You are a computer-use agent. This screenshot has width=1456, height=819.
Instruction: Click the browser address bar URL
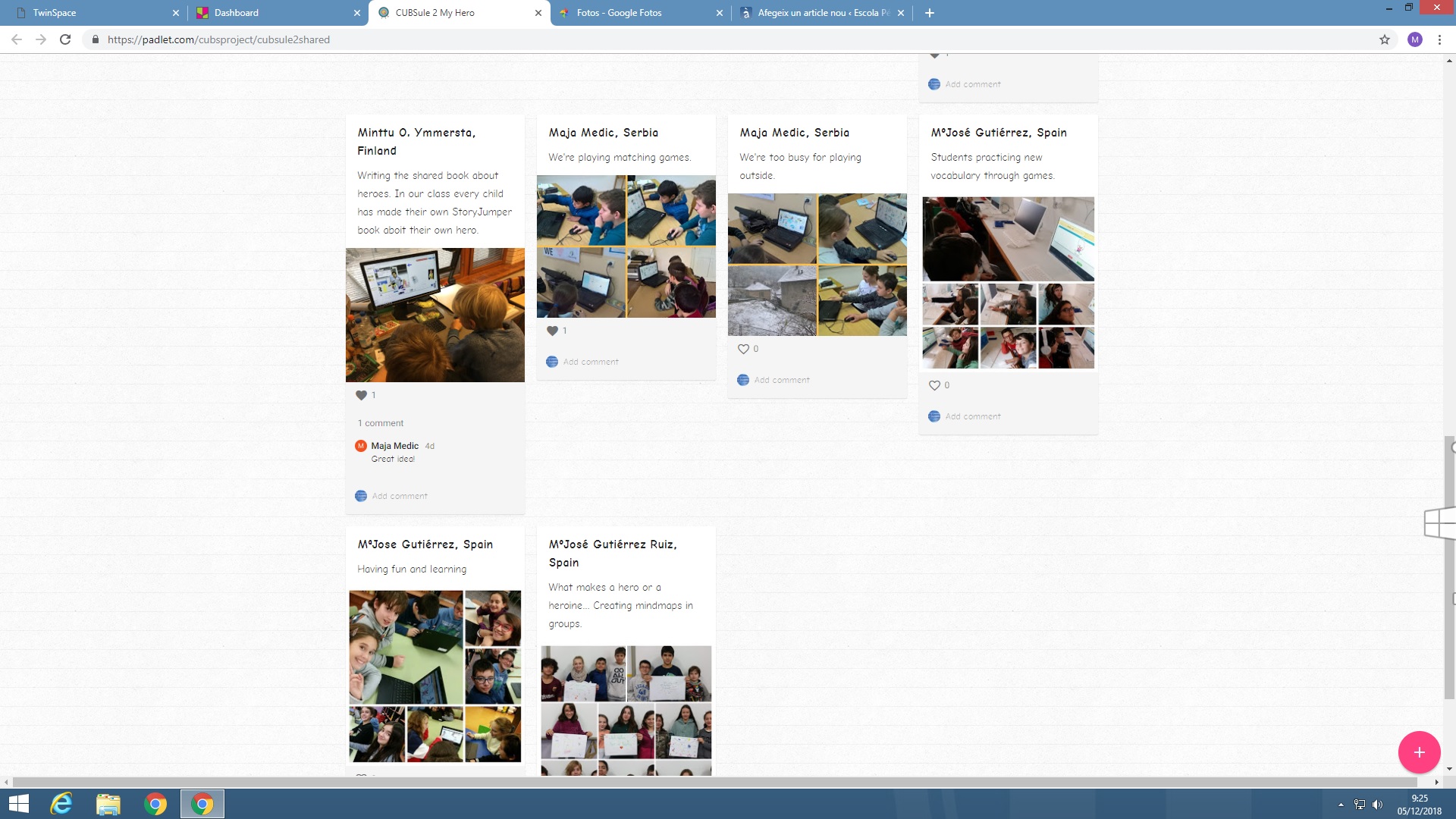click(x=218, y=39)
